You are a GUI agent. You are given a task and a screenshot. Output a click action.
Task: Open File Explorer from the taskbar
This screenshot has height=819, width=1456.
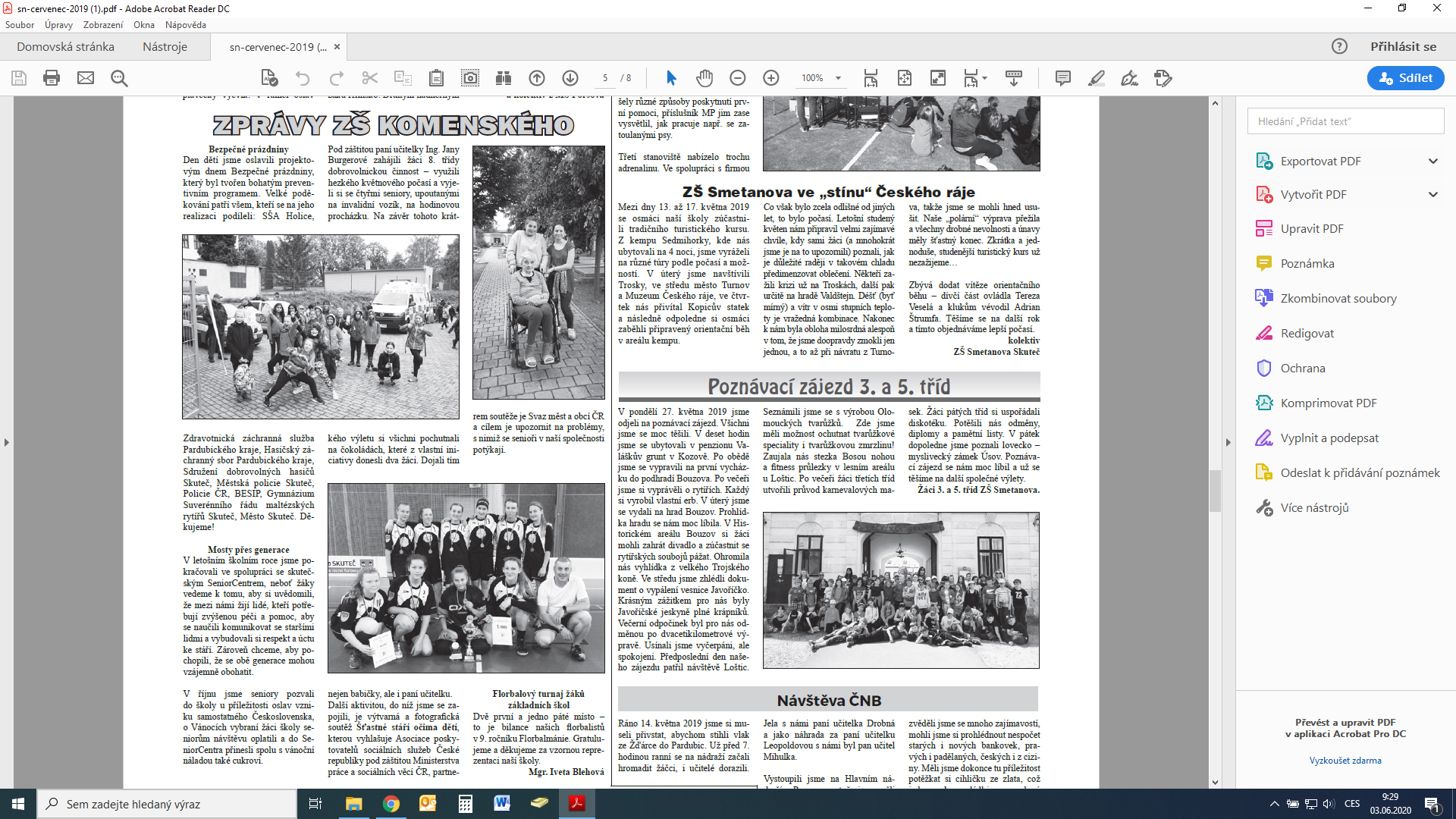coord(353,804)
